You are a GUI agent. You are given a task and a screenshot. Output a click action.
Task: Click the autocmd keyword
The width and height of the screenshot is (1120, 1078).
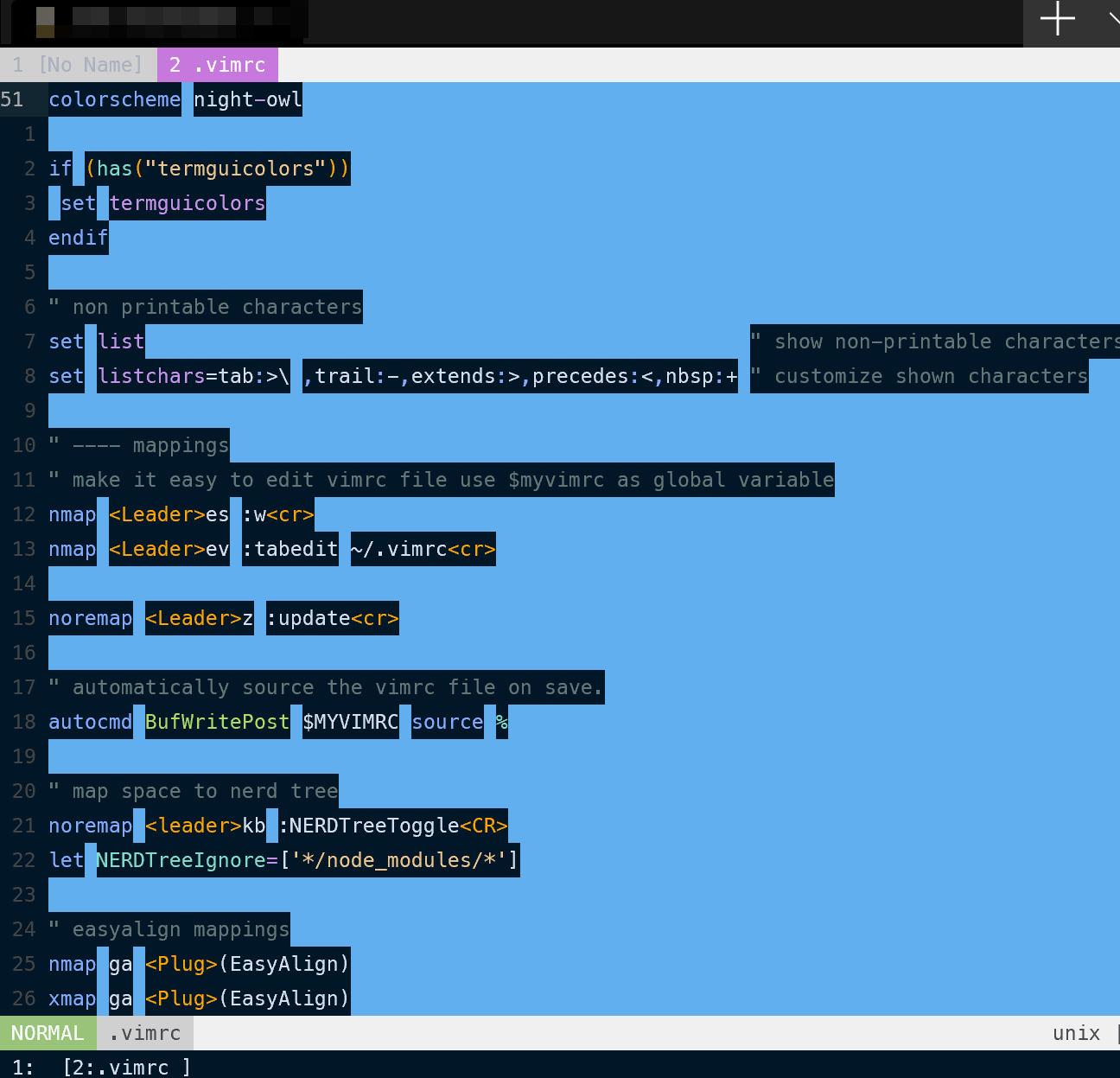pyautogui.click(x=91, y=722)
